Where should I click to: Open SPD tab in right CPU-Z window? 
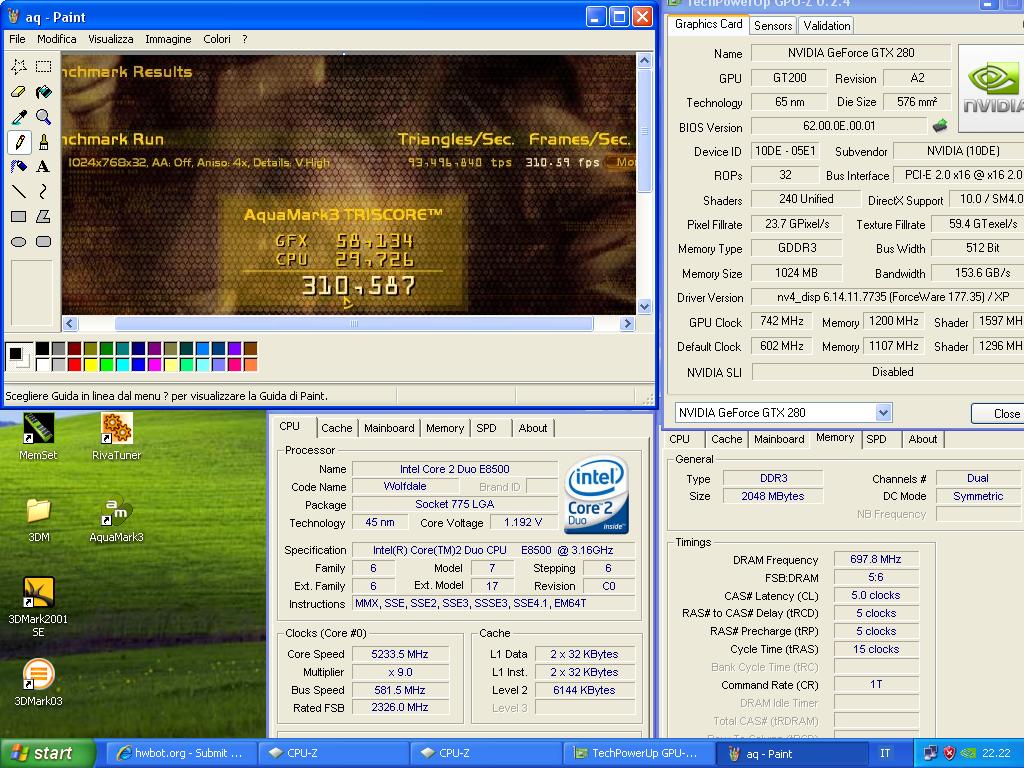click(876, 440)
